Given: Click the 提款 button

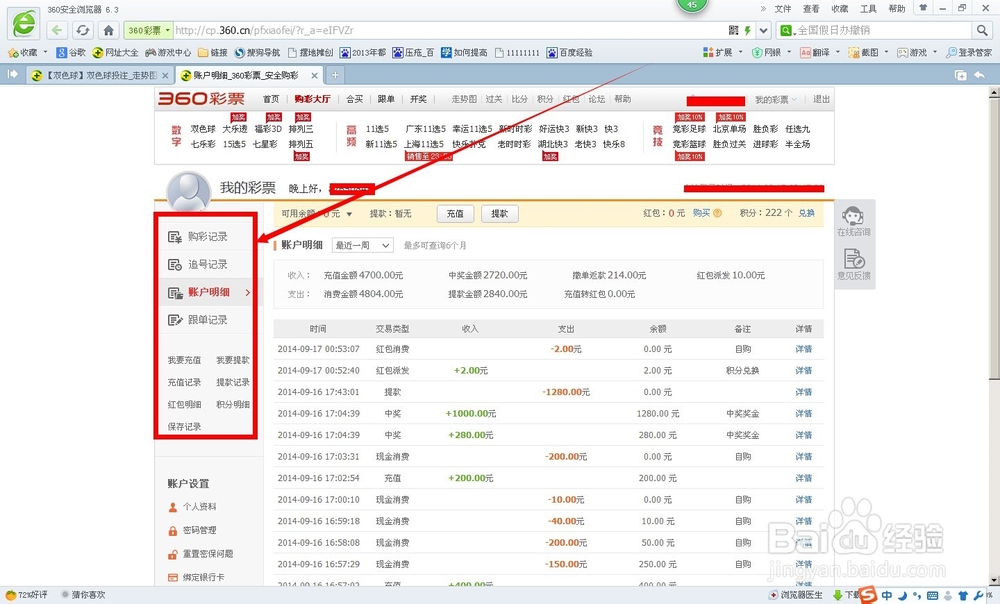Looking at the screenshot, I should pyautogui.click(x=499, y=214).
